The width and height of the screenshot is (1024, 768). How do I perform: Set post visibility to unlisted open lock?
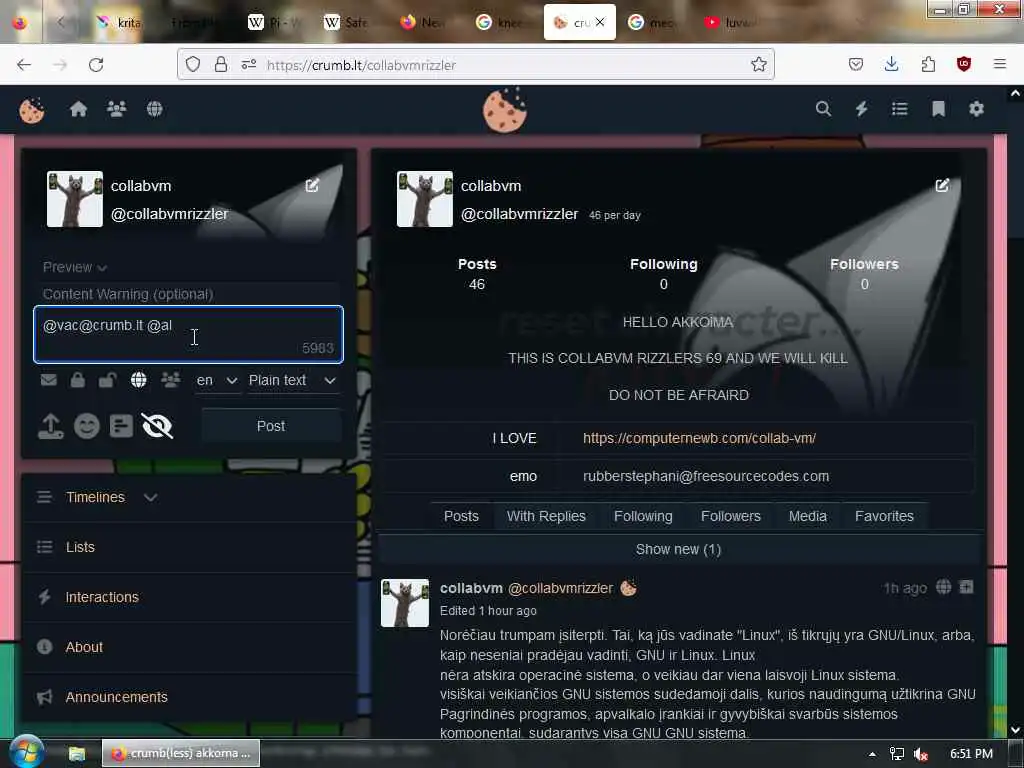pyautogui.click(x=107, y=379)
